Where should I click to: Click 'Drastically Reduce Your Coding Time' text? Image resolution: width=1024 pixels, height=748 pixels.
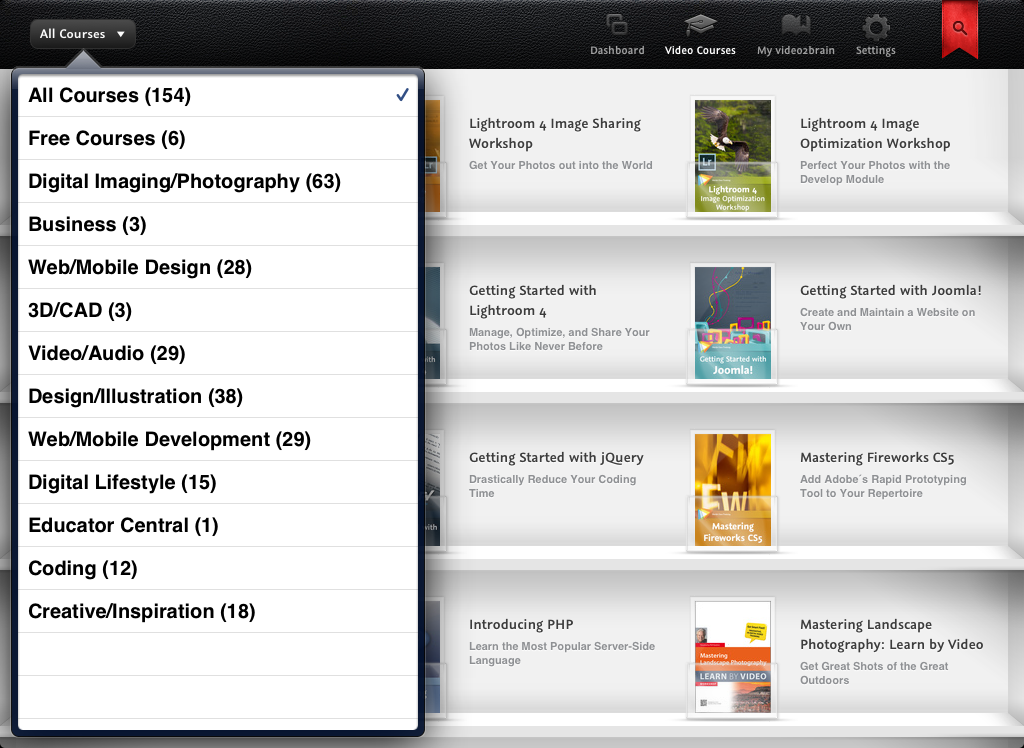[x=552, y=486]
